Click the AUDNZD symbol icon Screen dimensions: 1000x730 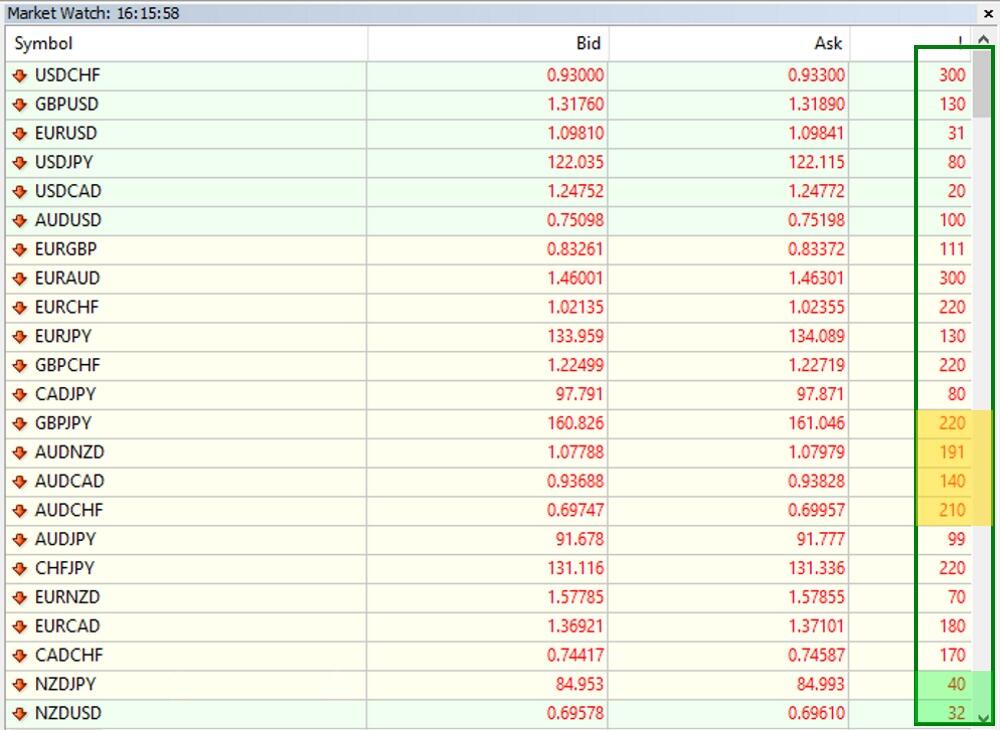(x=22, y=452)
